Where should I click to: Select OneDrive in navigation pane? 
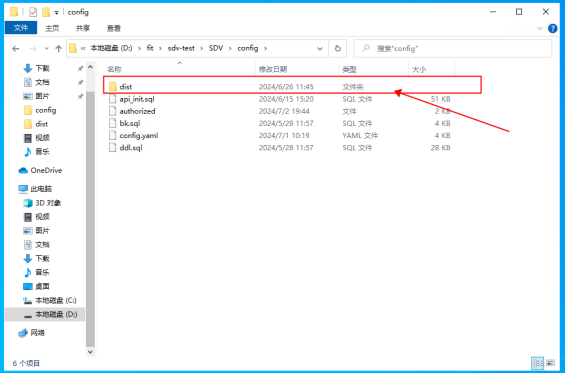46,170
